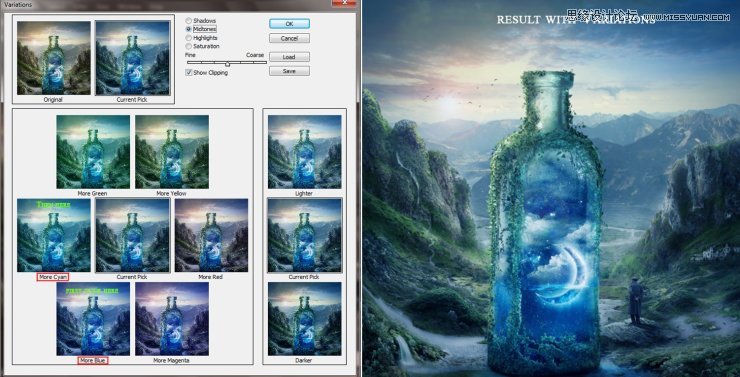Apply the Lighter variation thumbnail
The height and width of the screenshot is (377, 740).
tap(304, 152)
